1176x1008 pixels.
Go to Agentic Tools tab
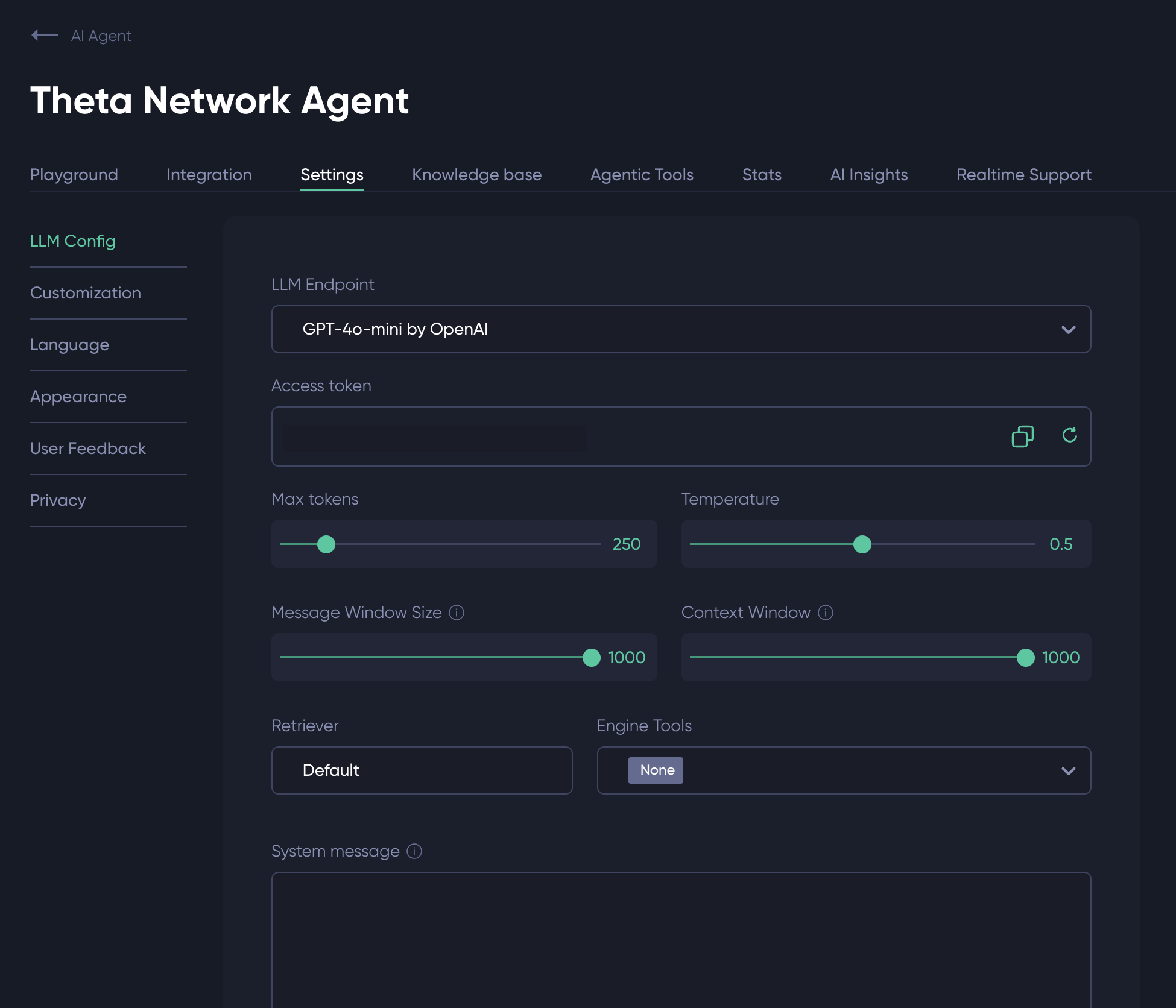[x=642, y=175]
